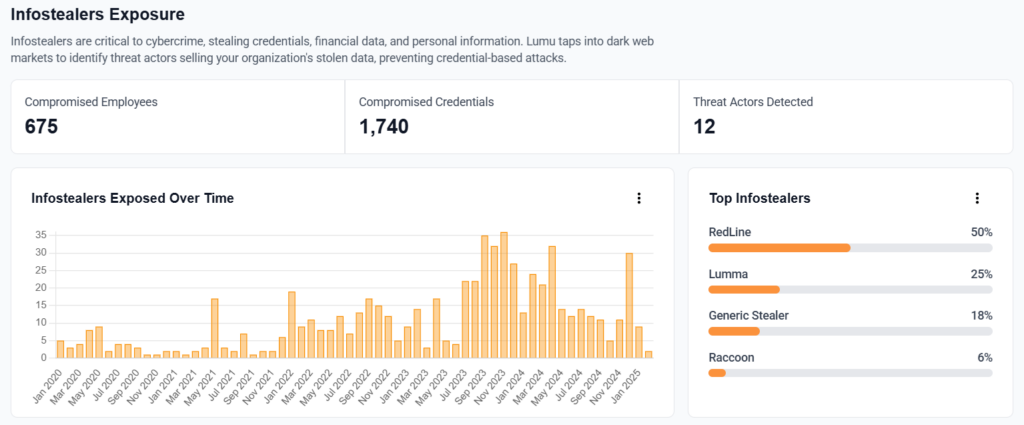
Task: Open the Infostealers Exposed Over Time options menu
Action: tap(639, 198)
